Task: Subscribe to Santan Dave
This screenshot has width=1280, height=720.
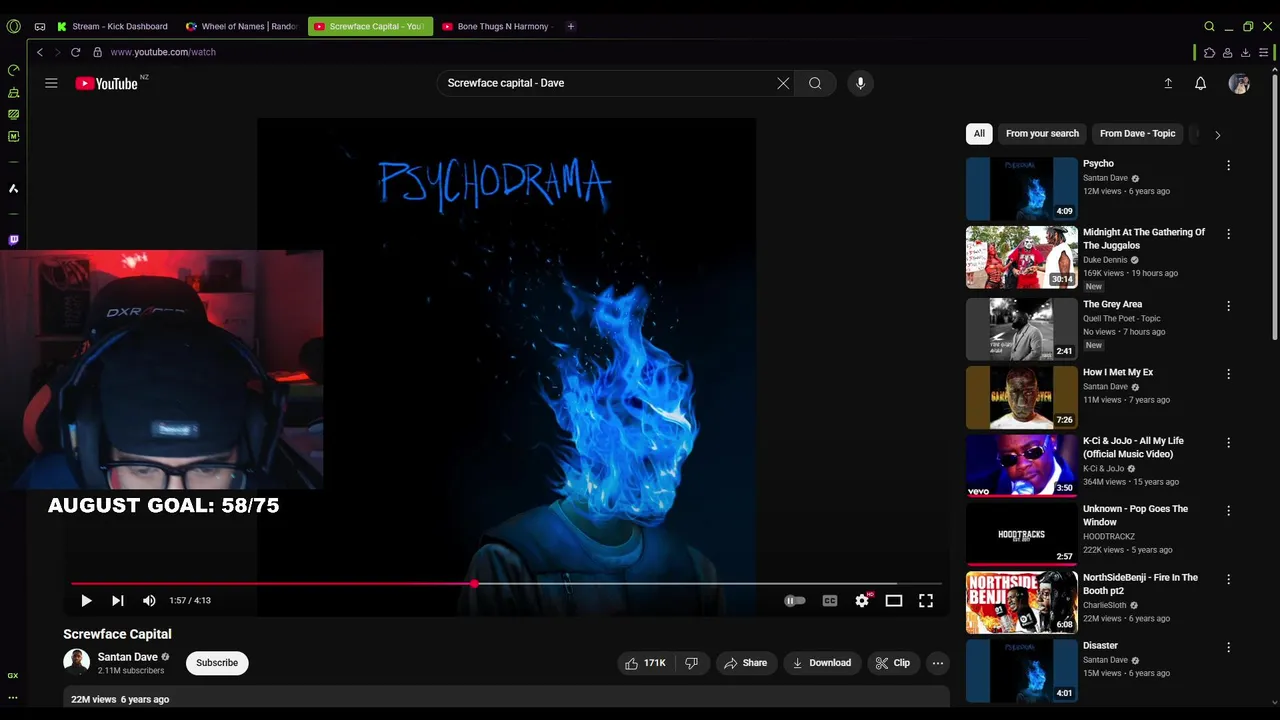Action: [217, 663]
